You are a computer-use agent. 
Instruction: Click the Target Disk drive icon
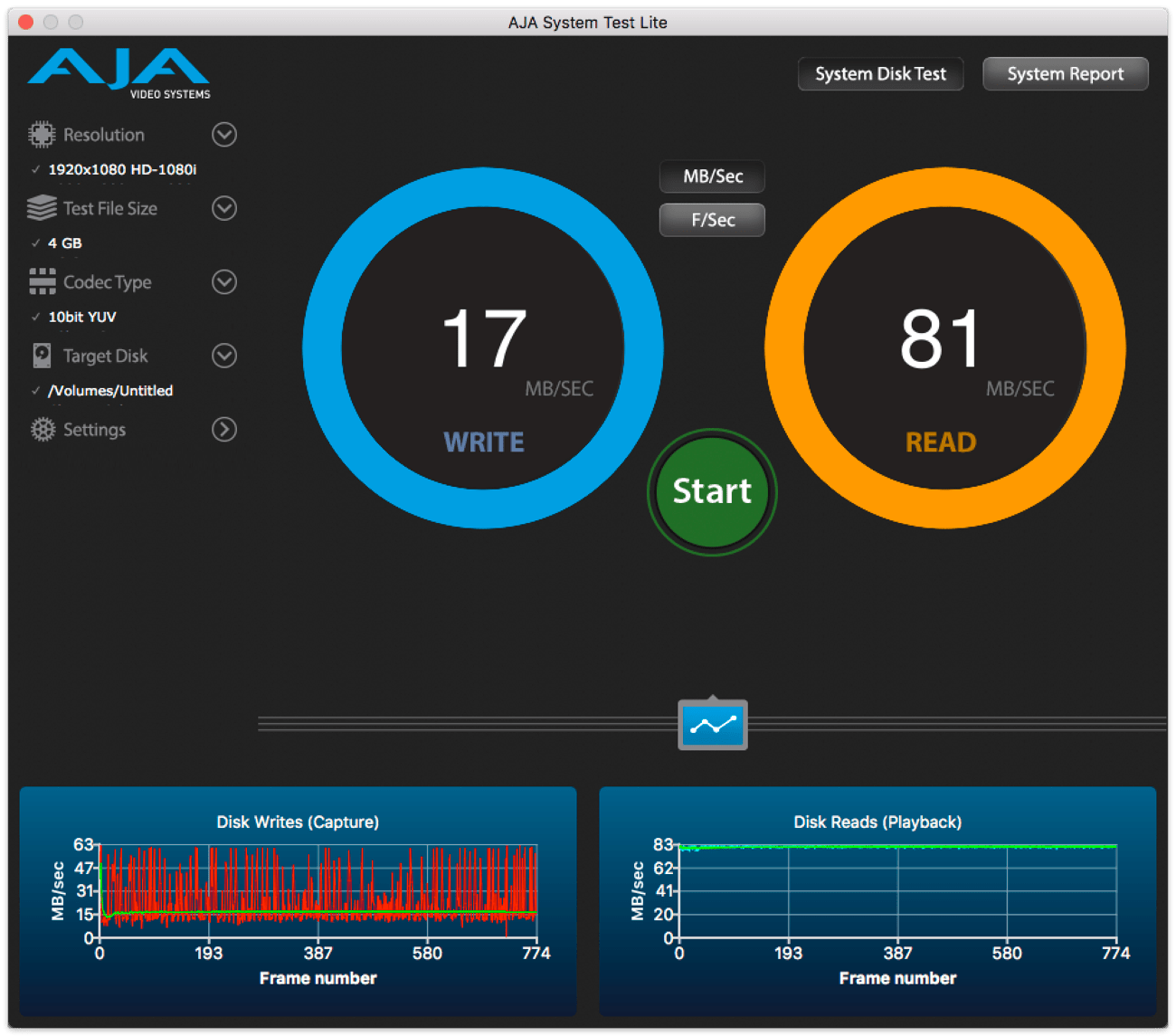click(42, 356)
